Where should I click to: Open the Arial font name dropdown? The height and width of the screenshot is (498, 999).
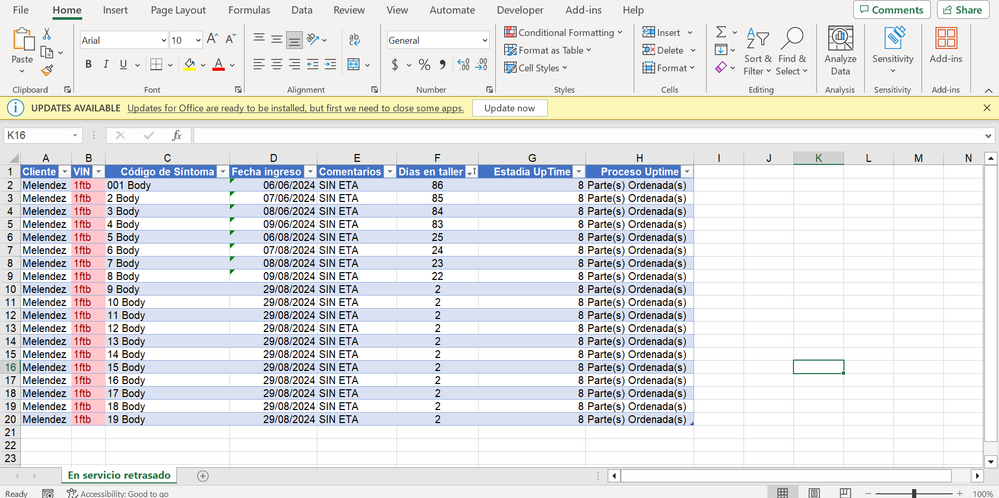164,41
